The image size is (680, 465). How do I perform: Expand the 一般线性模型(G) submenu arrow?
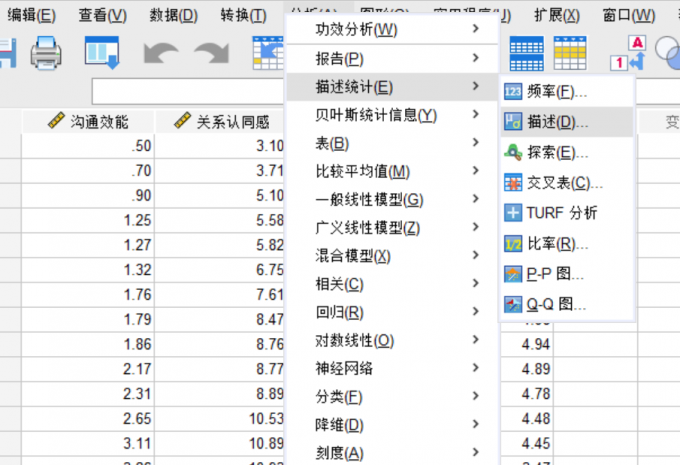476,199
